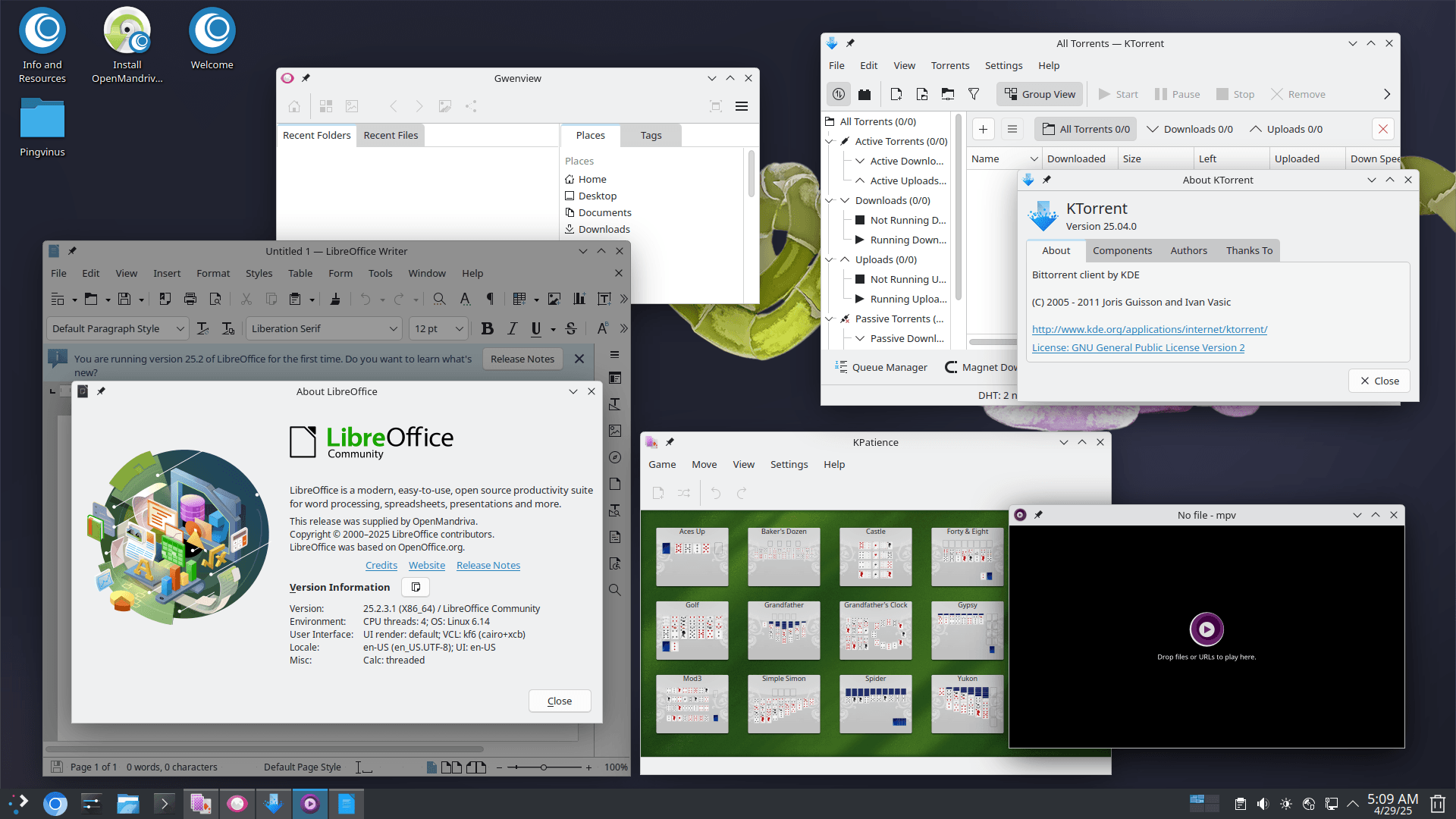1456x819 pixels.
Task: Open Gwenview hamburger menu icon
Action: [742, 106]
